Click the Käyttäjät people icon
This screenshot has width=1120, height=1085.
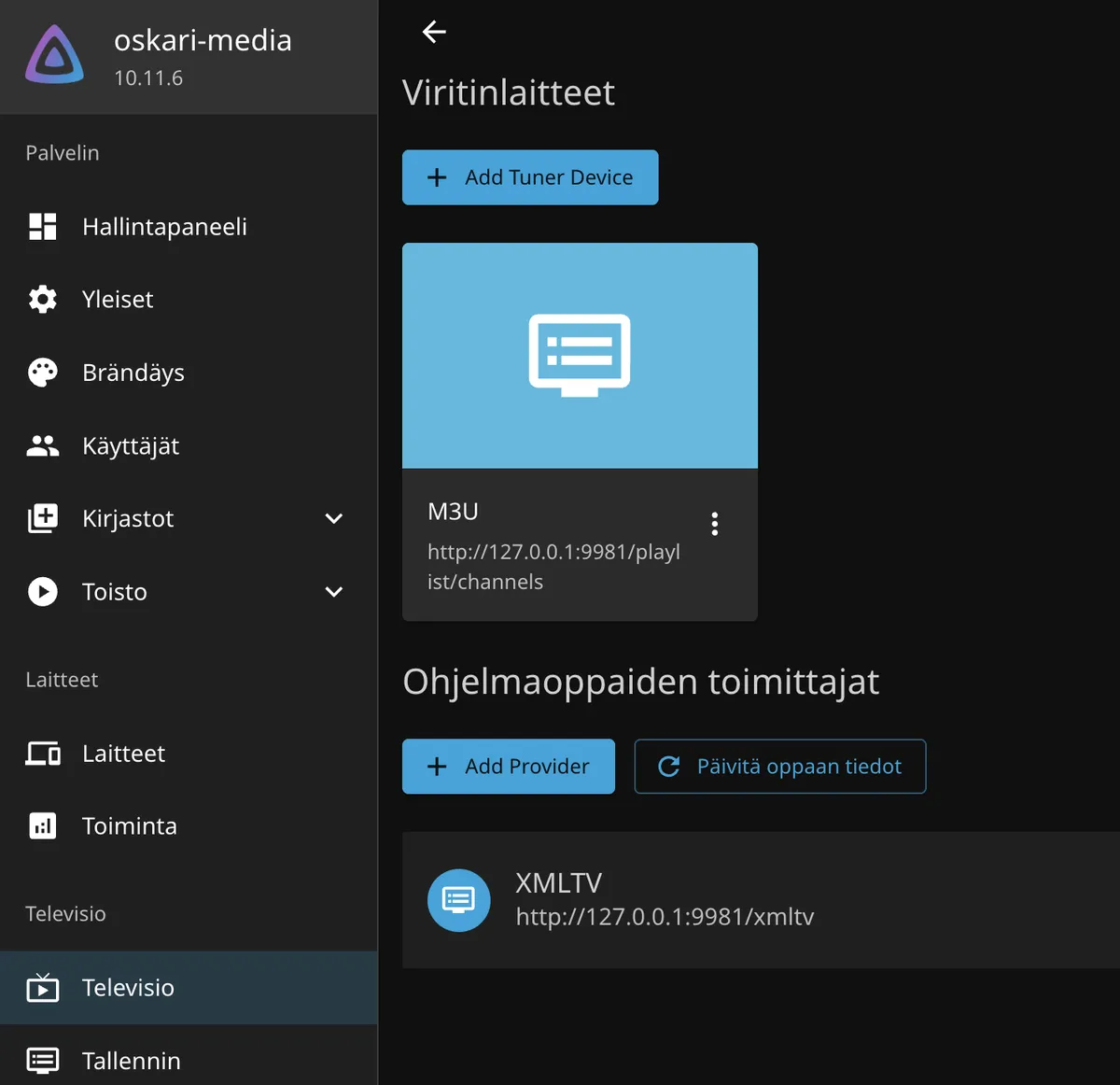[x=43, y=446]
